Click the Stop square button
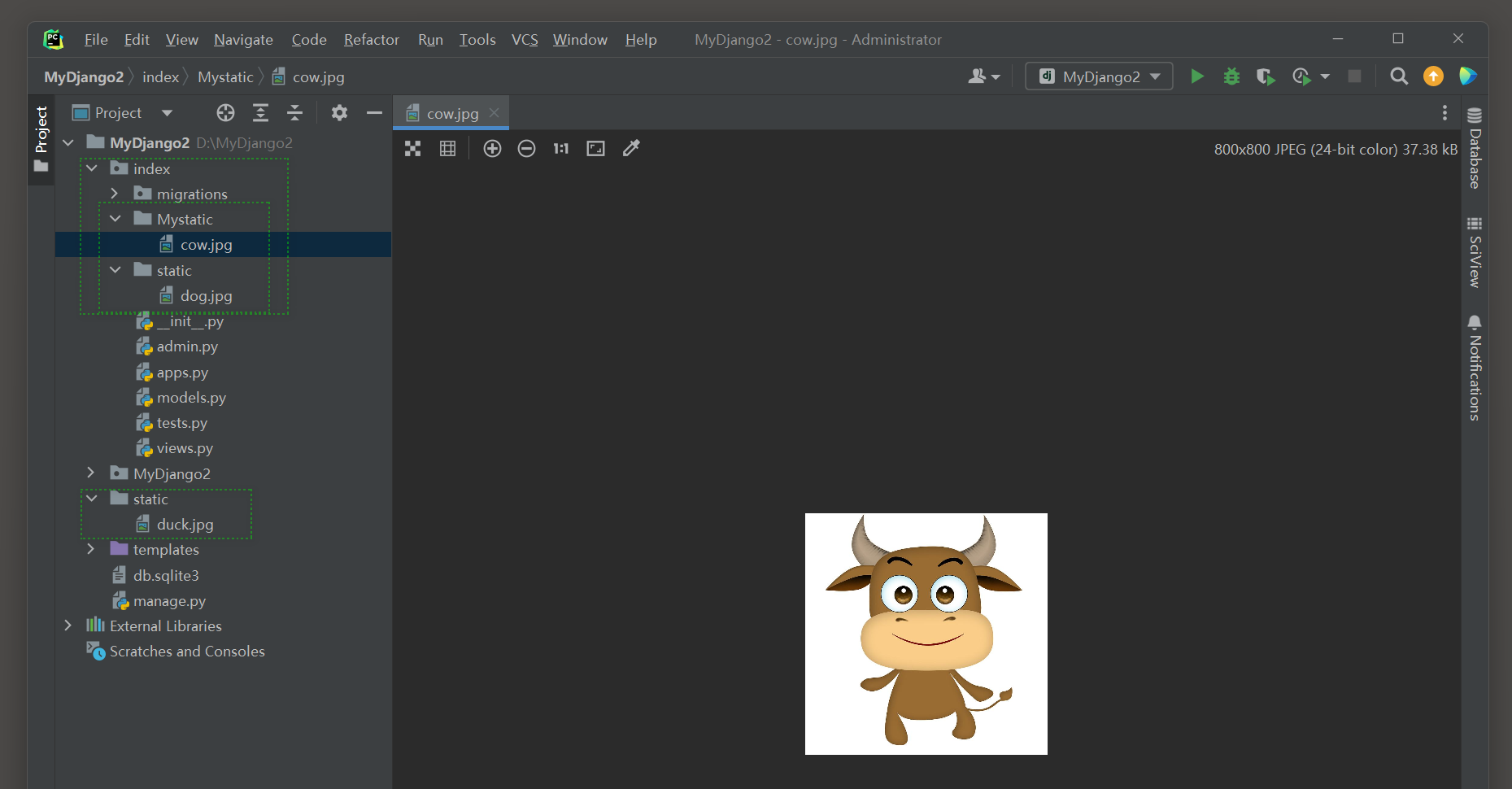Image resolution: width=1512 pixels, height=789 pixels. [x=1354, y=76]
